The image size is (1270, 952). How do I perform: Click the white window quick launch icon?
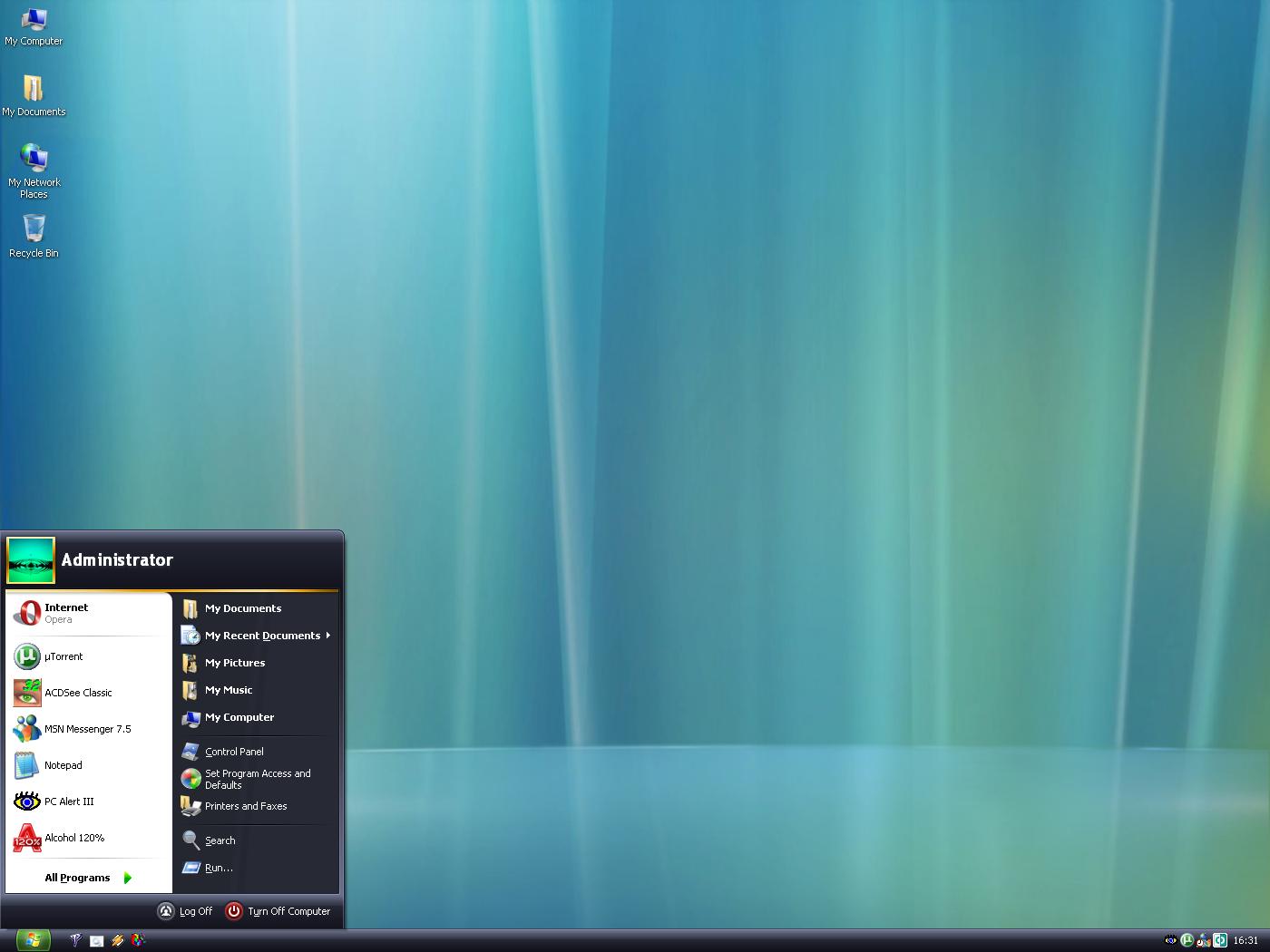click(x=96, y=941)
